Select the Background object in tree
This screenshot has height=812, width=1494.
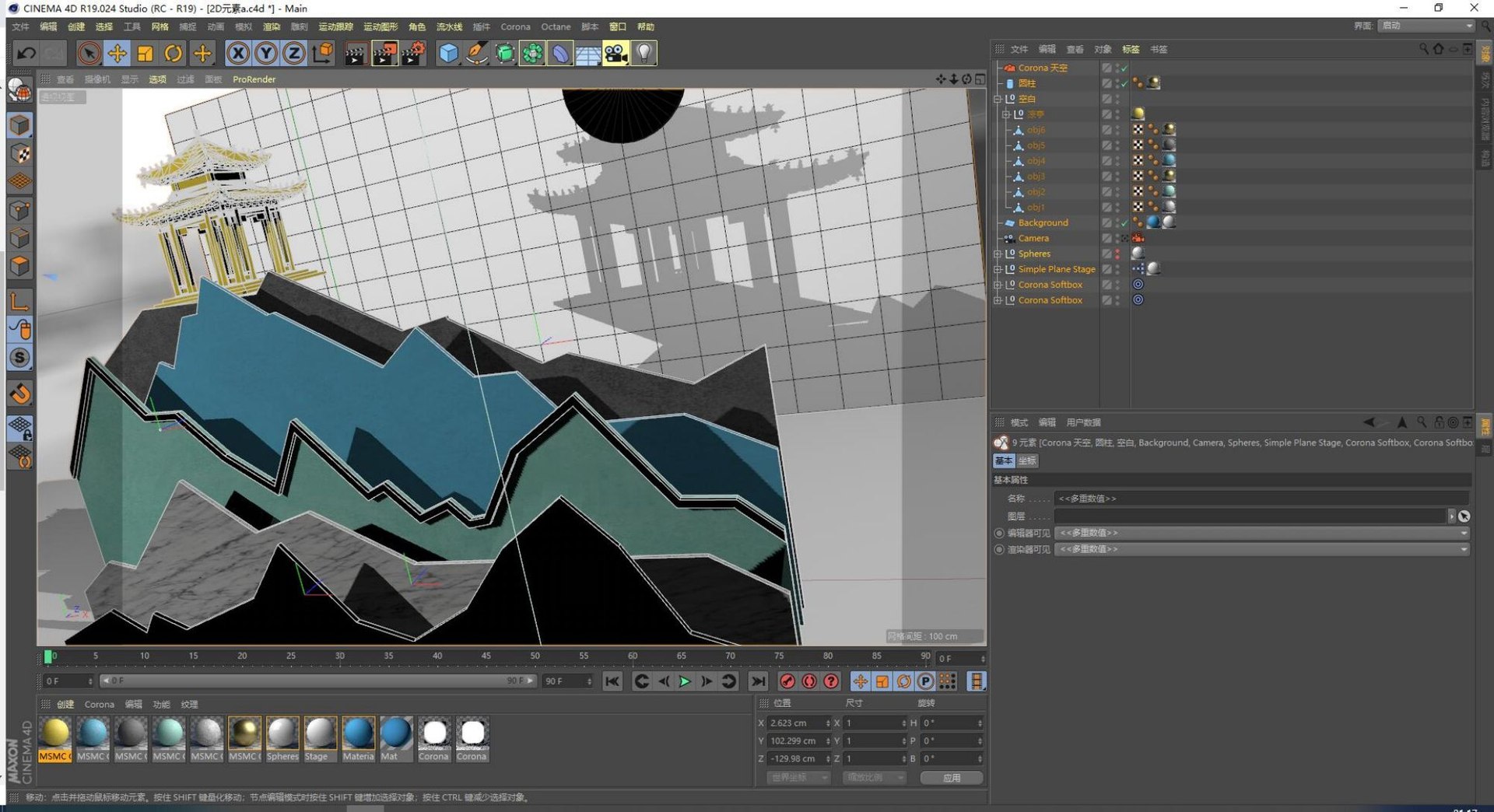click(x=1043, y=222)
